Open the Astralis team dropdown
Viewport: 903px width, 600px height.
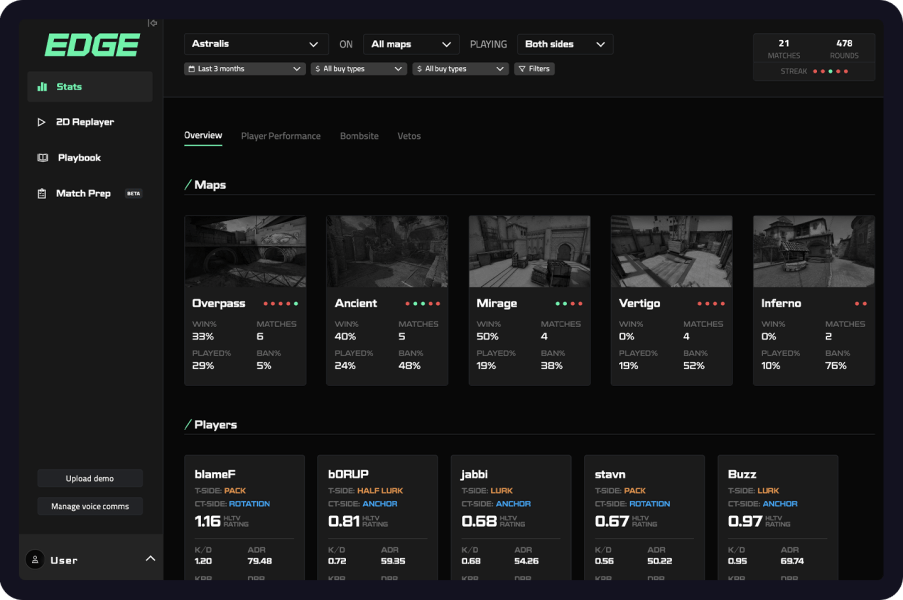(256, 44)
